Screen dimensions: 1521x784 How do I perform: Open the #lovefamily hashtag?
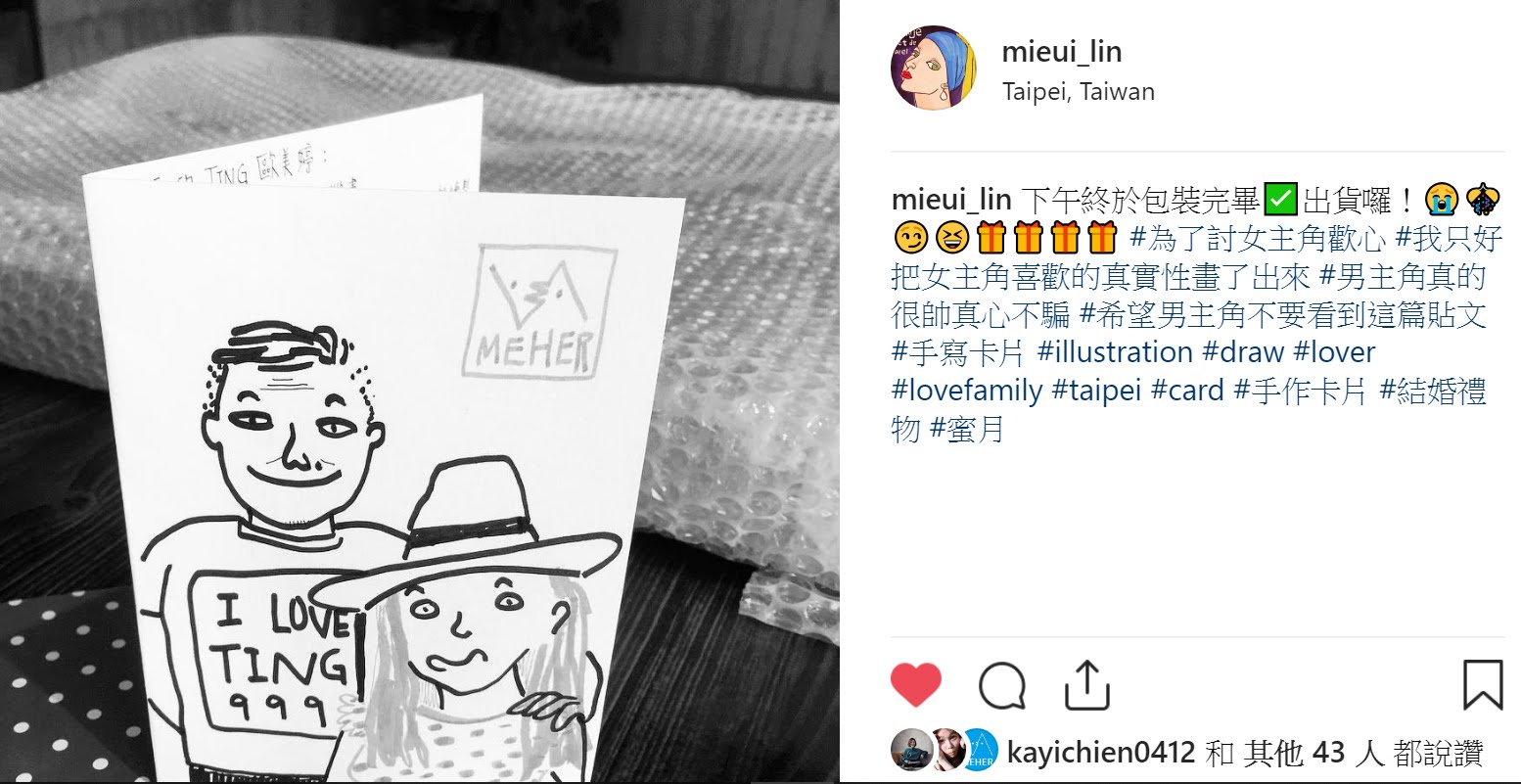967,391
